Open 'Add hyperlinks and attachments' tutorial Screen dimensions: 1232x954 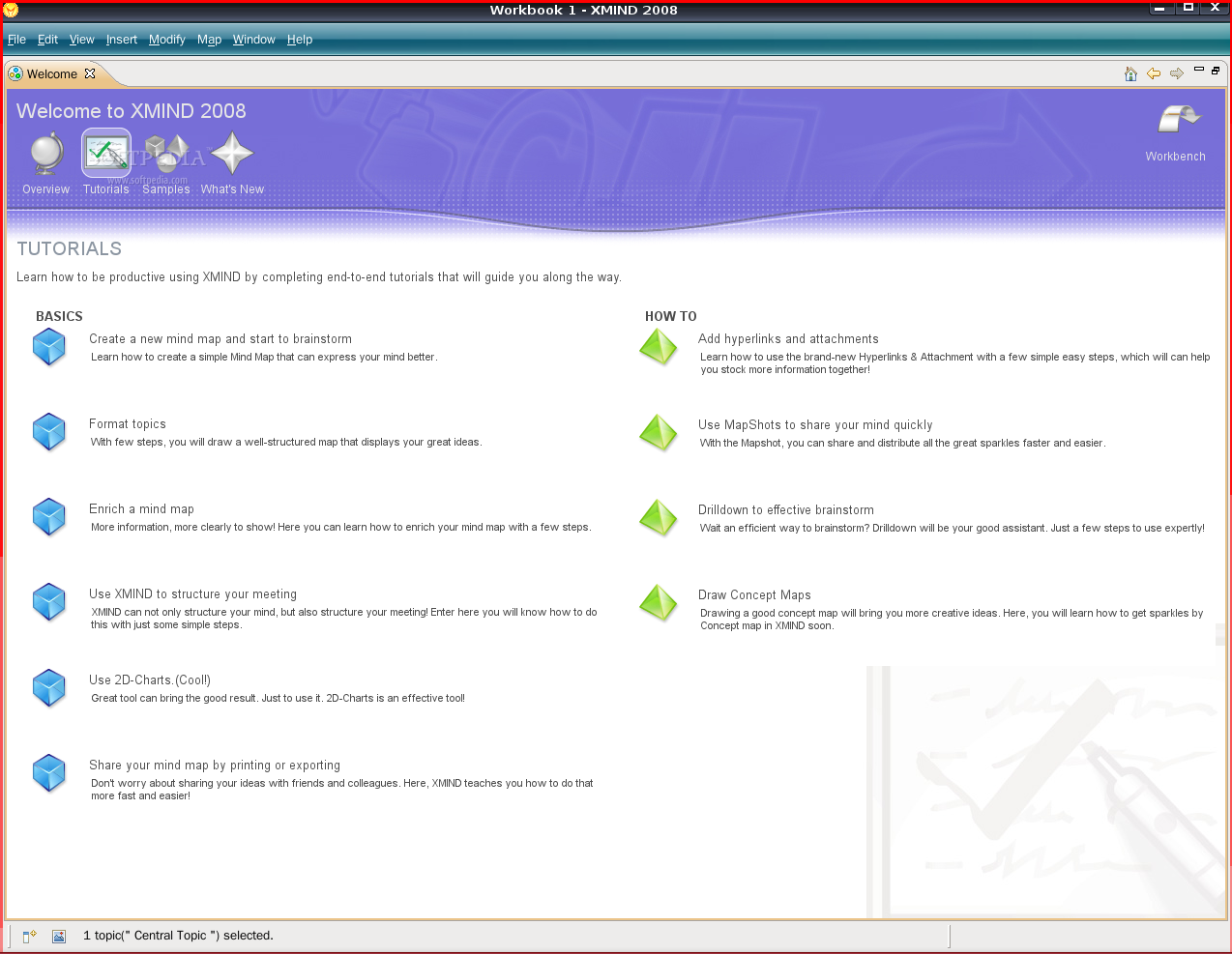point(788,339)
